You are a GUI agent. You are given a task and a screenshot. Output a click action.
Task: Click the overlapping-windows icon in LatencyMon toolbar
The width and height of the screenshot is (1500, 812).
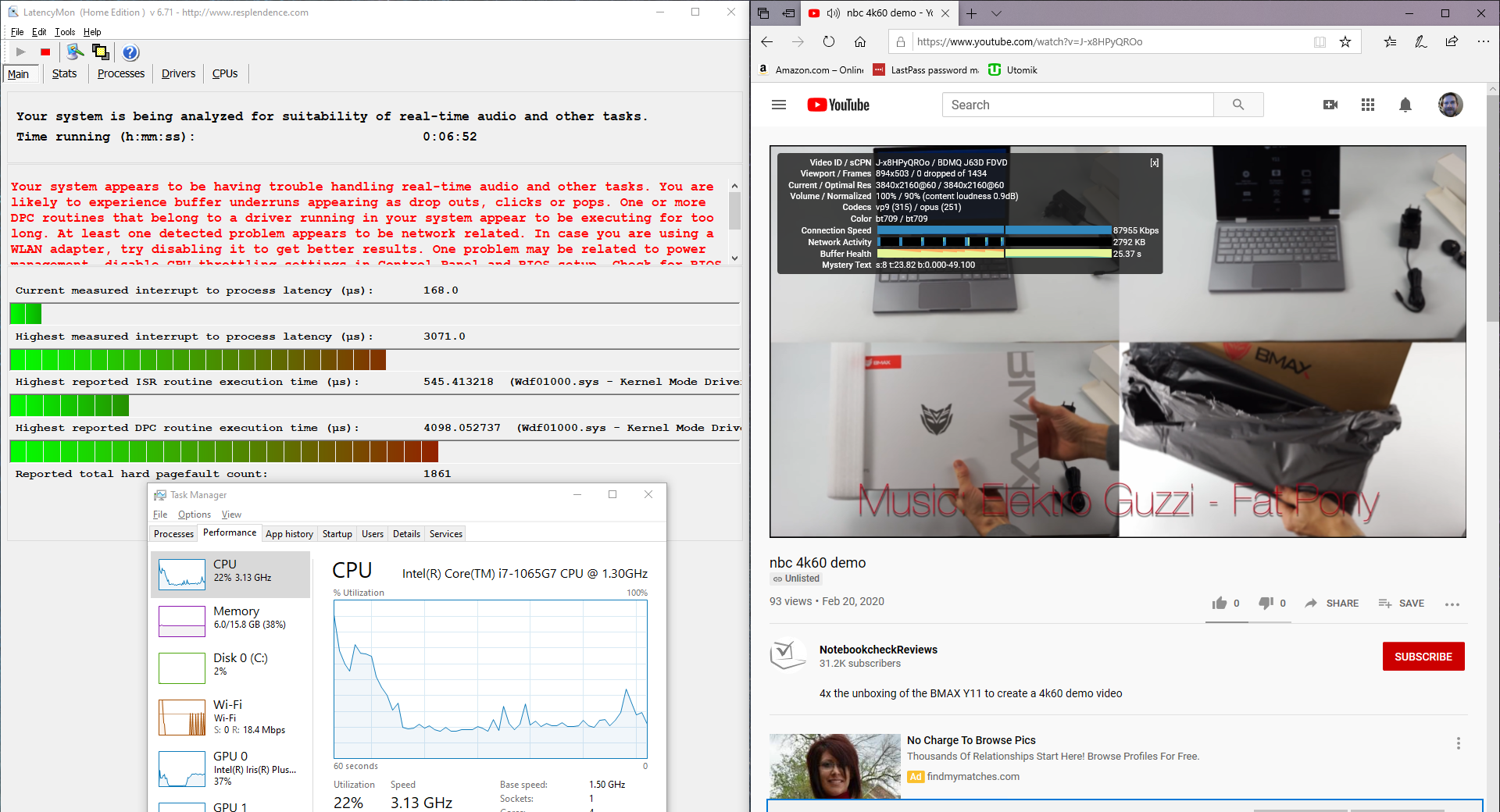coord(101,52)
